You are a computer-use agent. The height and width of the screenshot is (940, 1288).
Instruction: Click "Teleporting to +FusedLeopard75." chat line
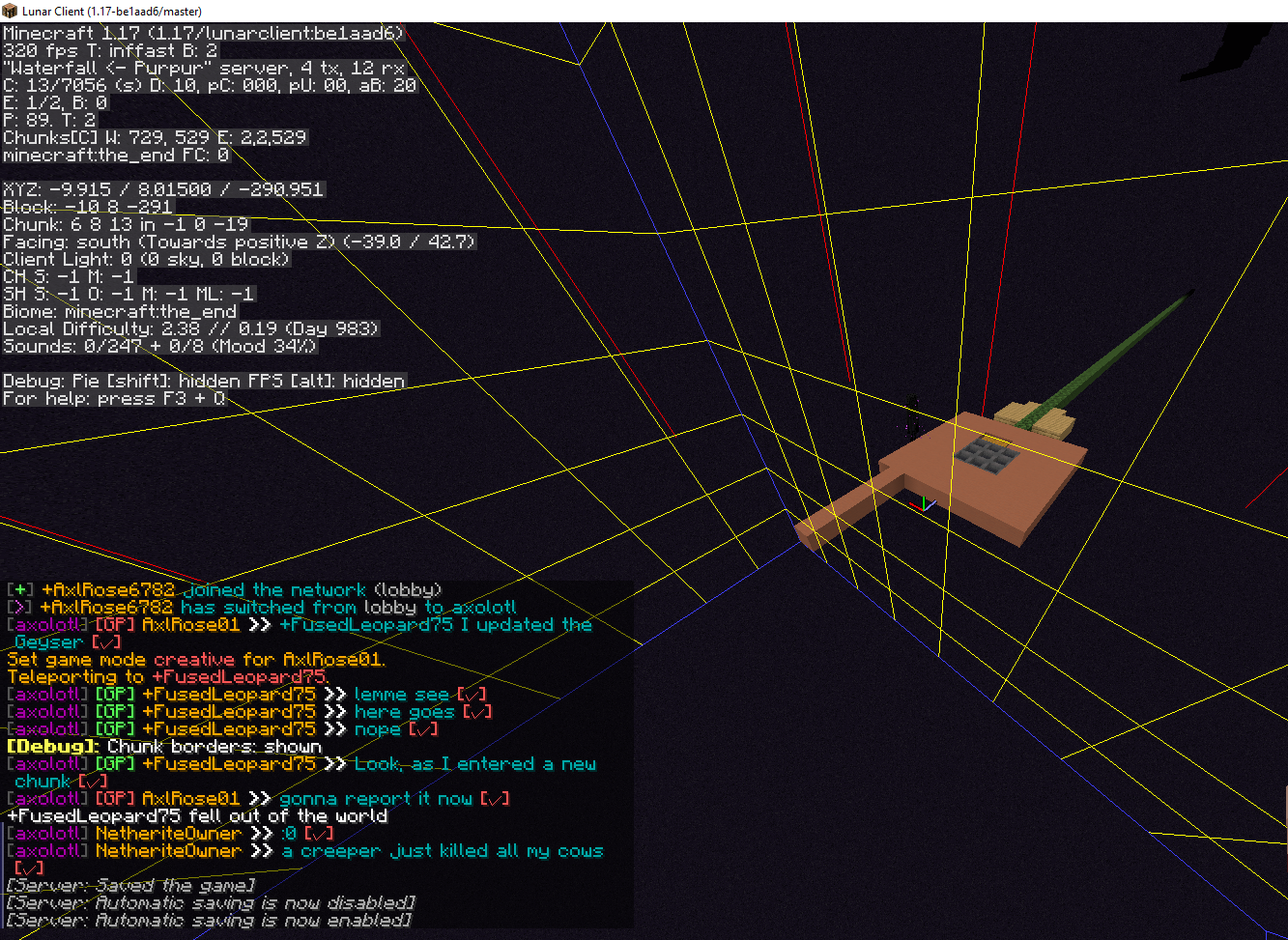167,677
